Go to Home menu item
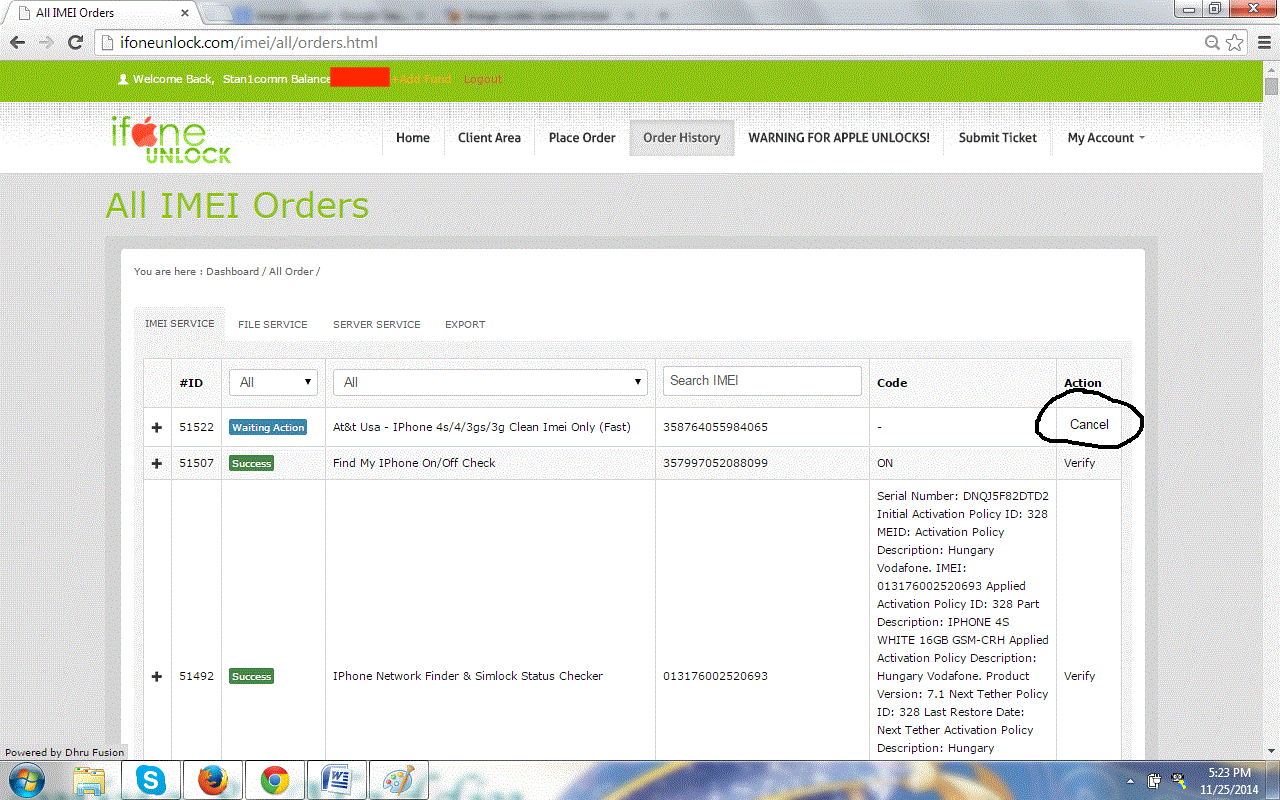Image resolution: width=1280 pixels, height=800 pixels. tap(412, 138)
